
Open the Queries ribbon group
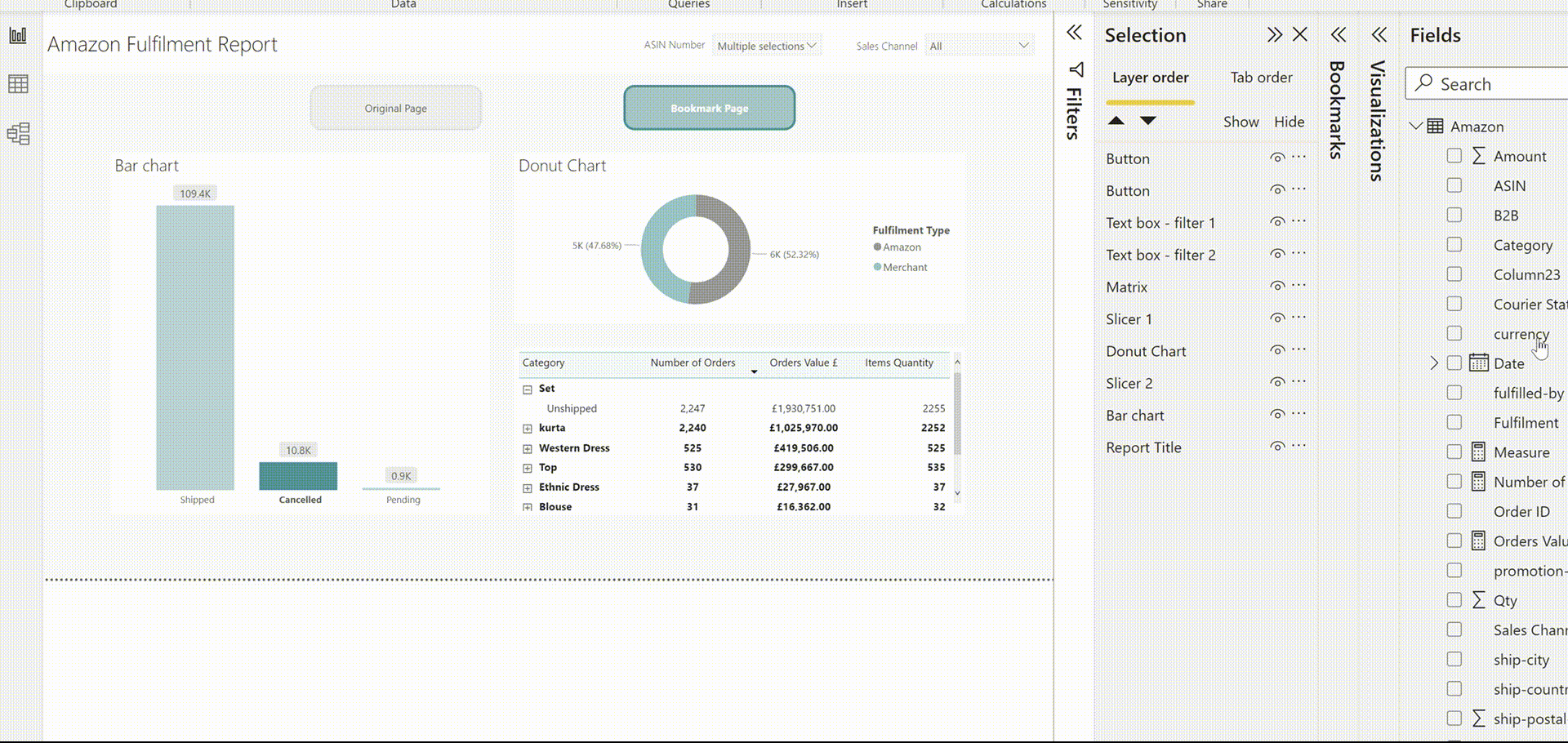click(688, 4)
